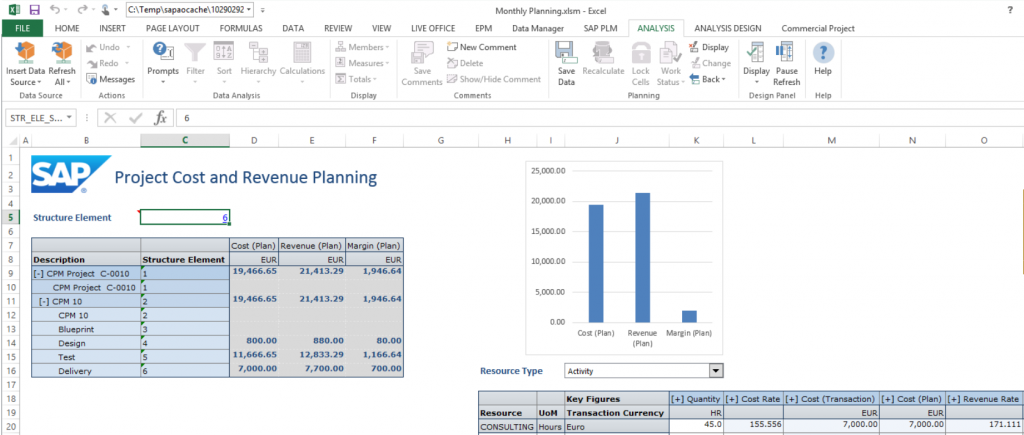Viewport: 1024px width, 435px height.
Task: Switch to the EPM tab
Action: 484,28
